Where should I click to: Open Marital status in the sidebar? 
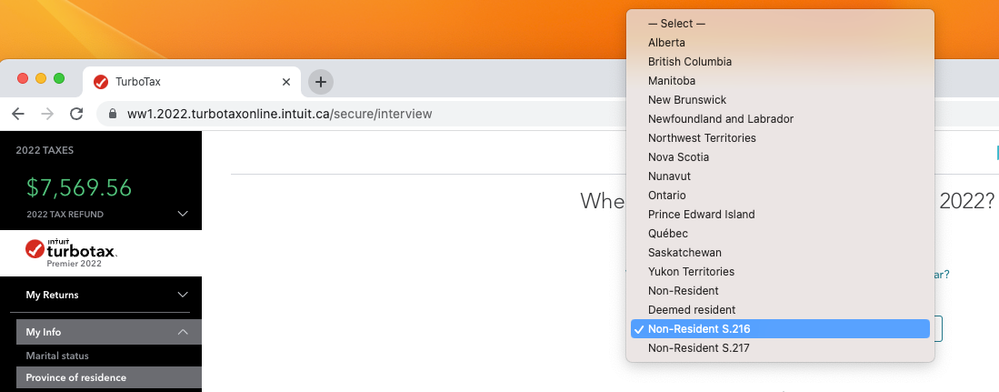pyautogui.click(x=57, y=356)
